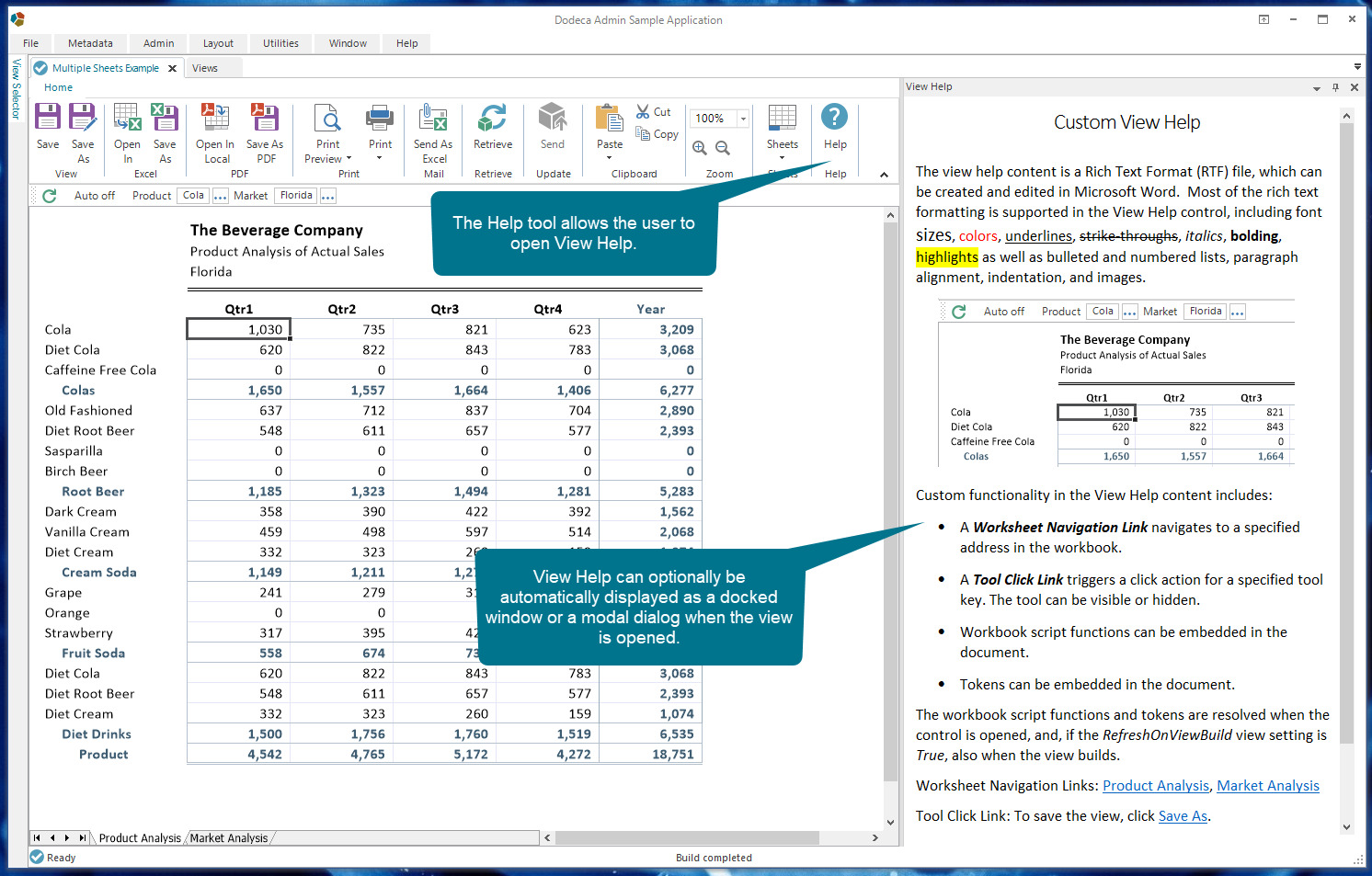Open the Layout menu
This screenshot has width=1372, height=876.
(218, 43)
